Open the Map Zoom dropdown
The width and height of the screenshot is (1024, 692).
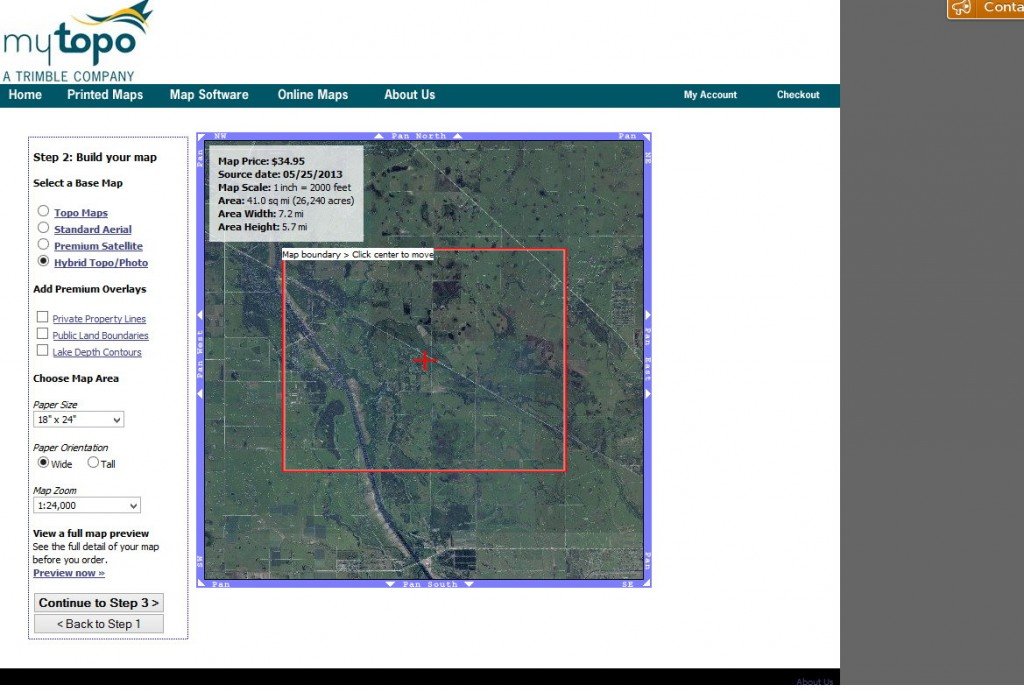click(87, 506)
